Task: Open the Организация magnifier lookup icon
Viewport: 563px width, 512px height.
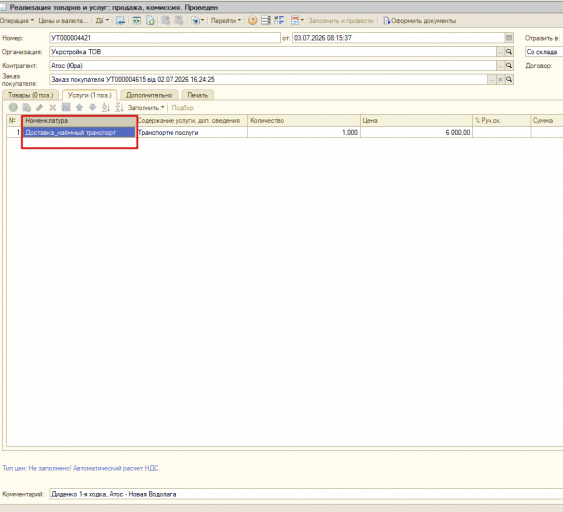Action: [509, 52]
